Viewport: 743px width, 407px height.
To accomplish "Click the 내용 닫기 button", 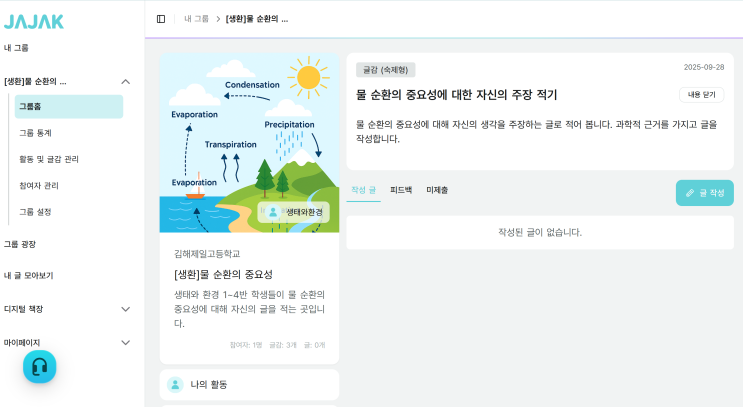I will (x=702, y=95).
